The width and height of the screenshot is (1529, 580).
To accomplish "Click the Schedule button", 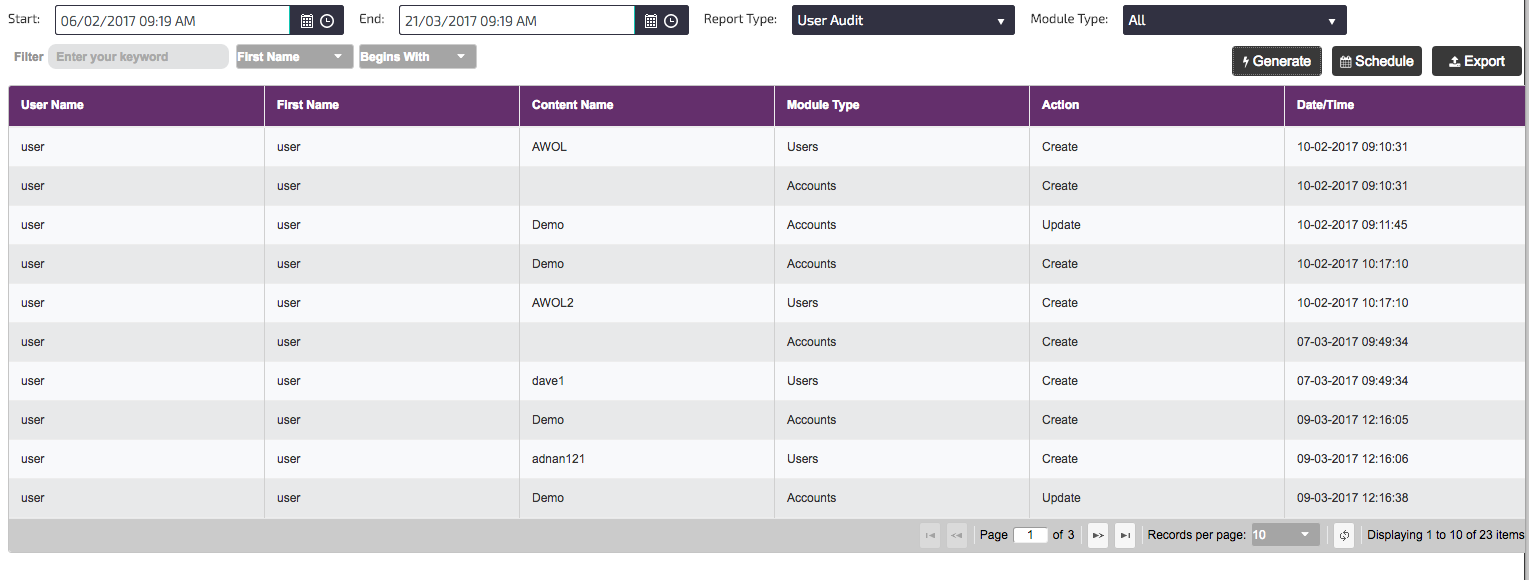I will coord(1376,61).
